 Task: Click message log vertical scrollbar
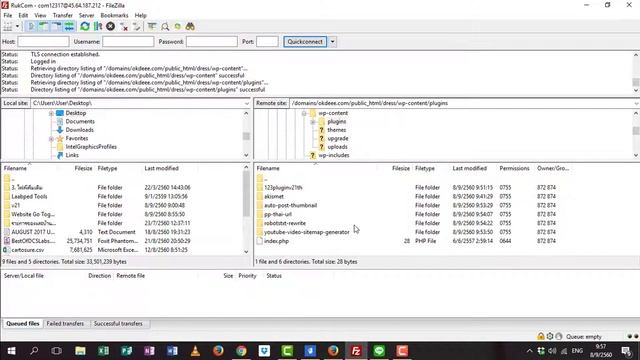click(636, 82)
